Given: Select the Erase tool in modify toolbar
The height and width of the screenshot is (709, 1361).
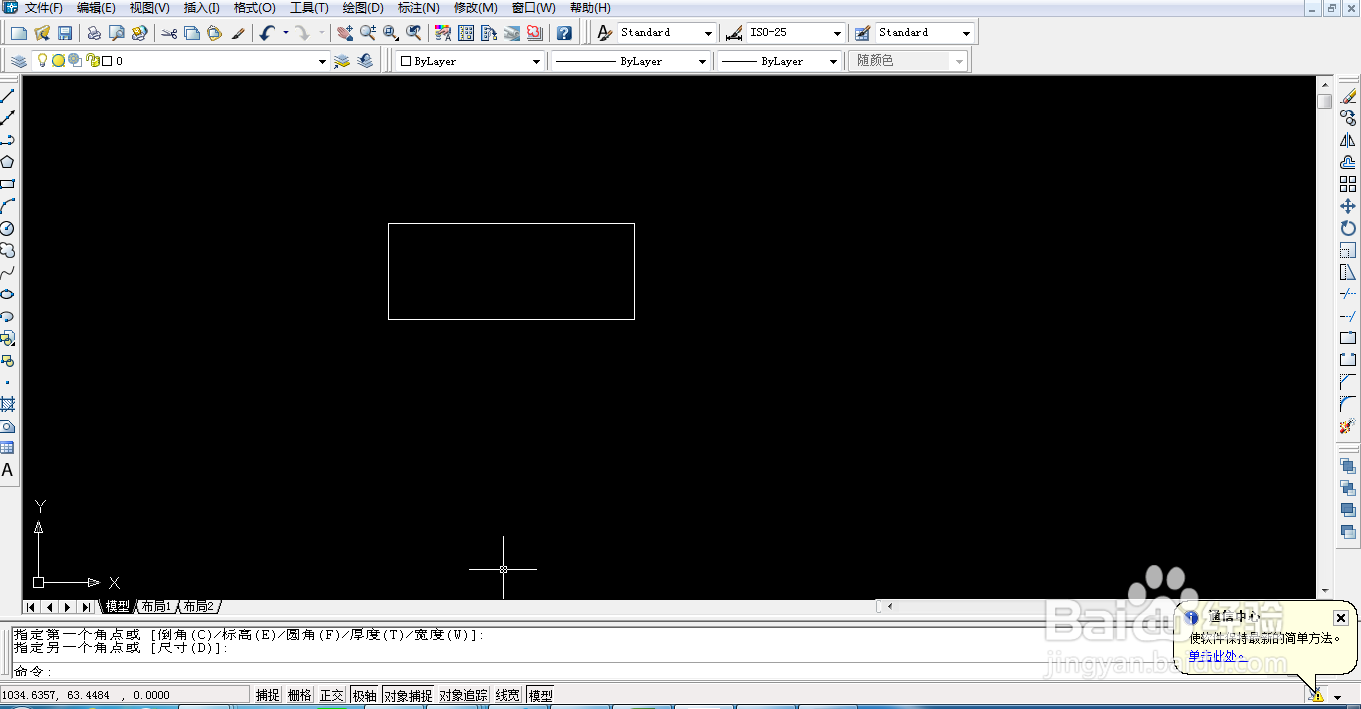Looking at the screenshot, I should [x=1347, y=96].
